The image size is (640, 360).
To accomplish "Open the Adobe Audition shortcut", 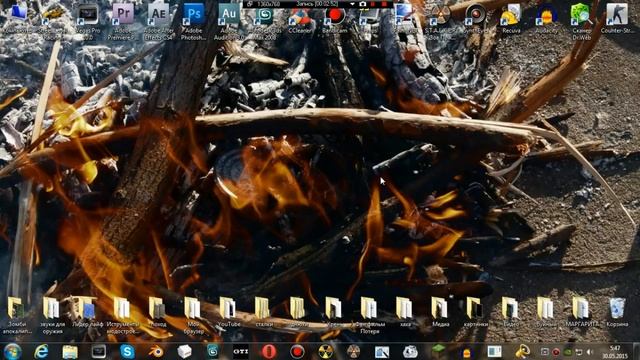I will pos(229,20).
